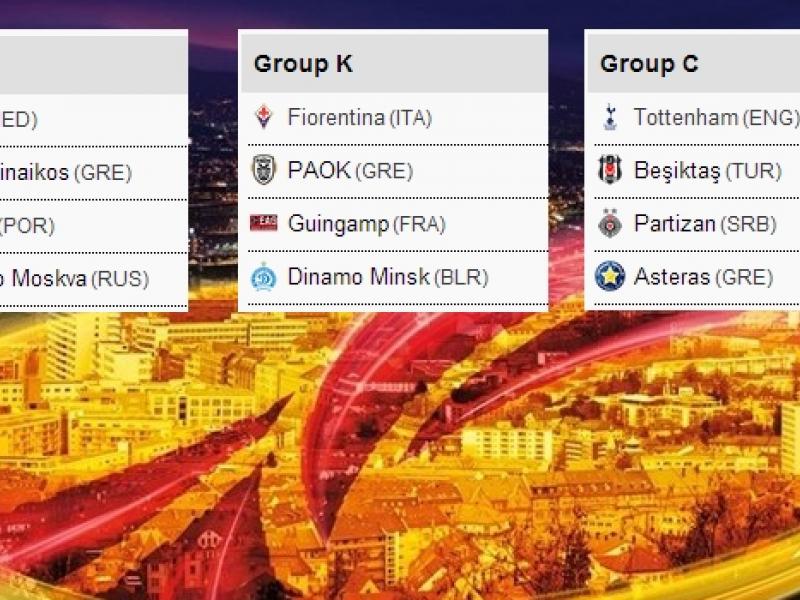Click the Group K header
The width and height of the screenshot is (800, 600).
coord(303,64)
